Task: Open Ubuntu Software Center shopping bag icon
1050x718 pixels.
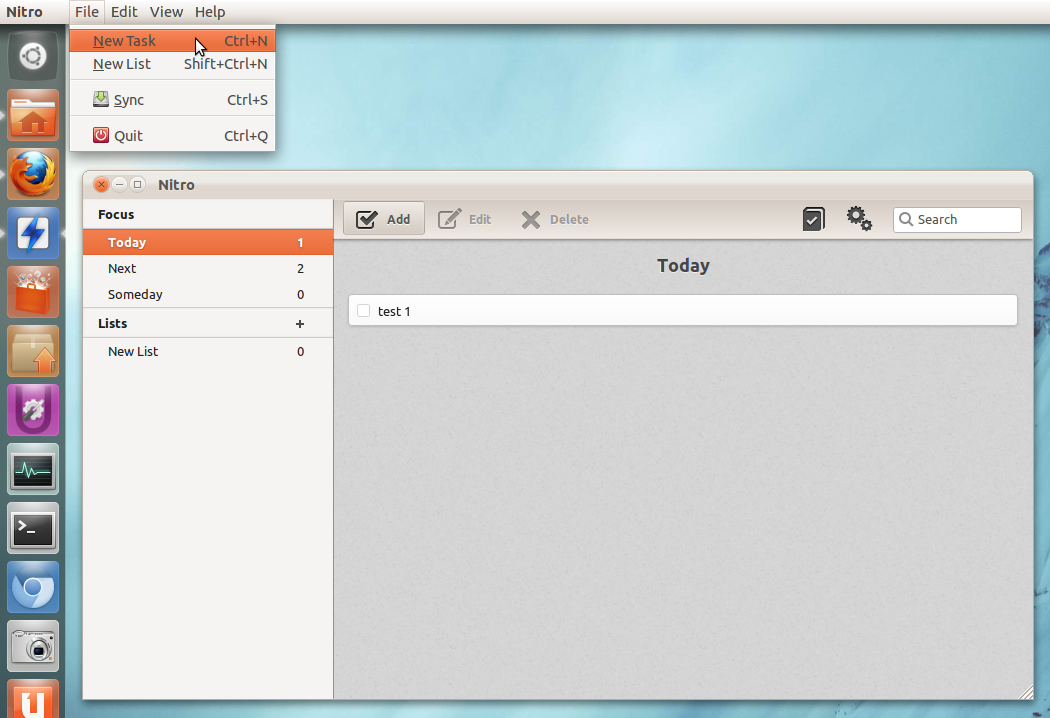Action: pos(33,292)
